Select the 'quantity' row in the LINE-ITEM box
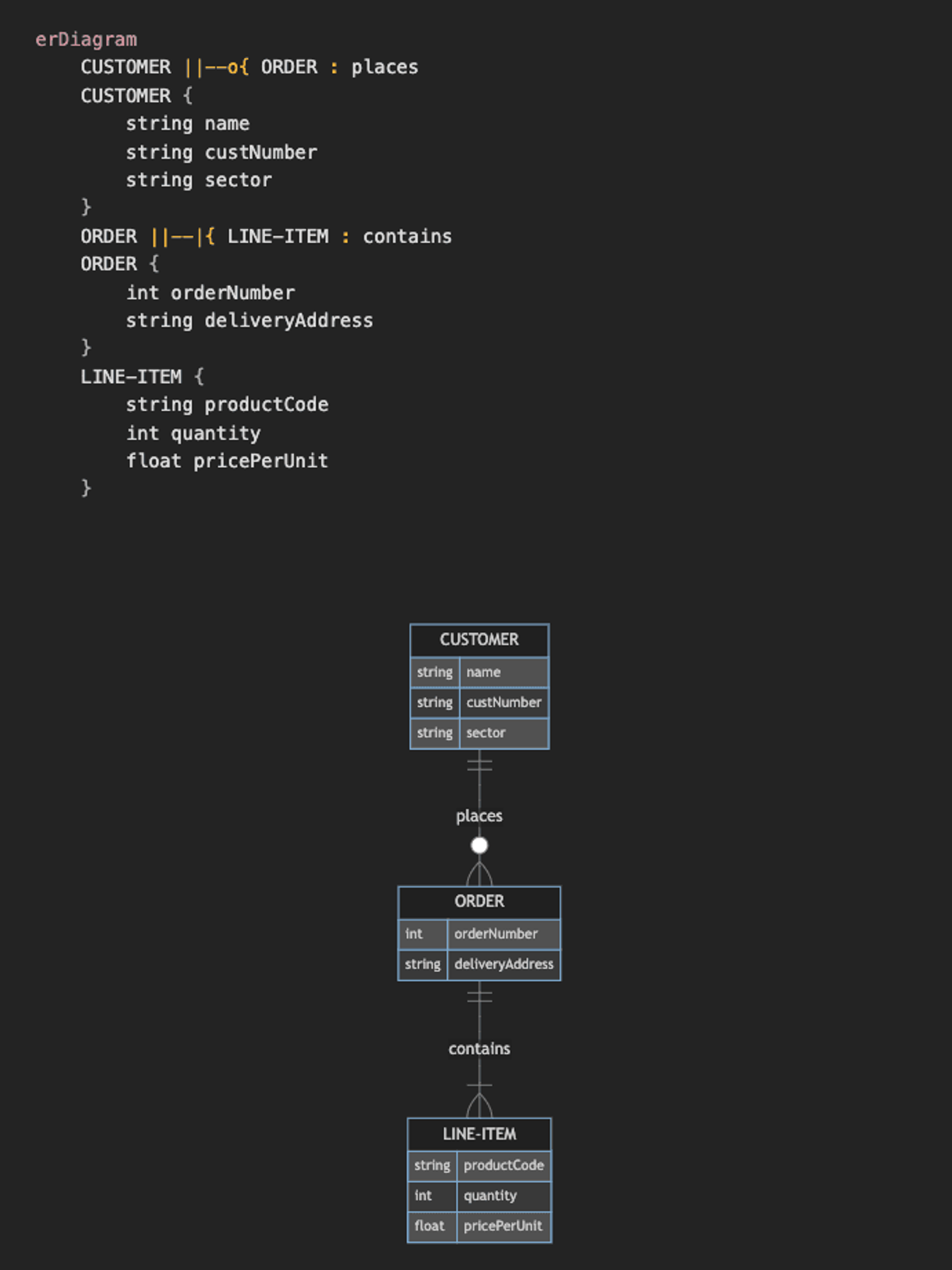Viewport: 952px width, 1270px height. pyautogui.click(x=480, y=1196)
